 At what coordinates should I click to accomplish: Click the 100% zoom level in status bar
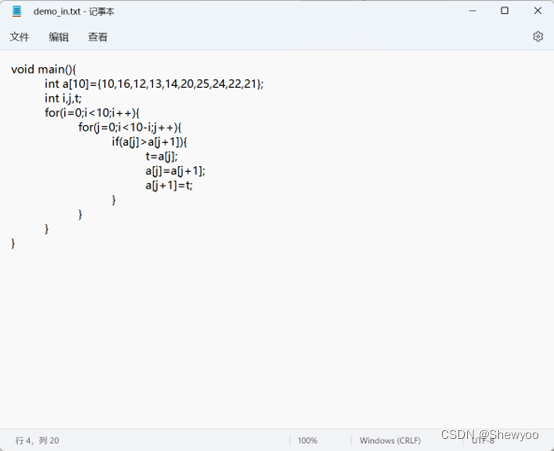(x=307, y=440)
